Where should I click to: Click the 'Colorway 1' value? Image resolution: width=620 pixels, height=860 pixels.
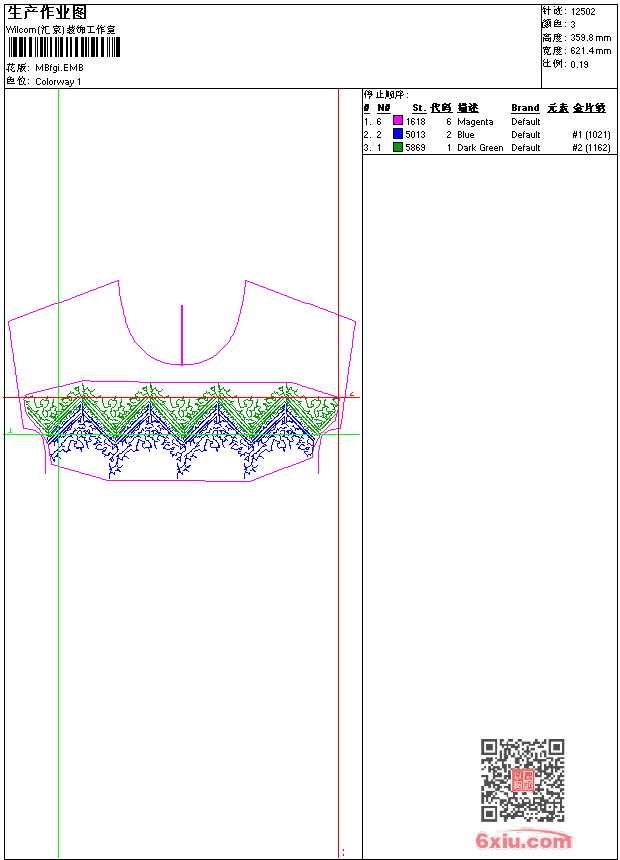click(x=58, y=82)
